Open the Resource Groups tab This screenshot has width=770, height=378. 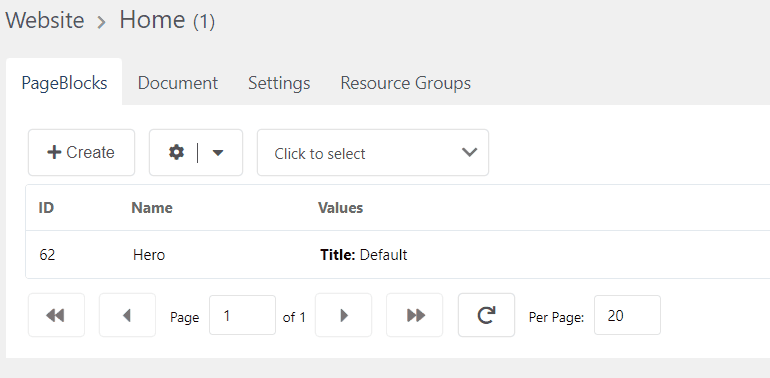[406, 83]
